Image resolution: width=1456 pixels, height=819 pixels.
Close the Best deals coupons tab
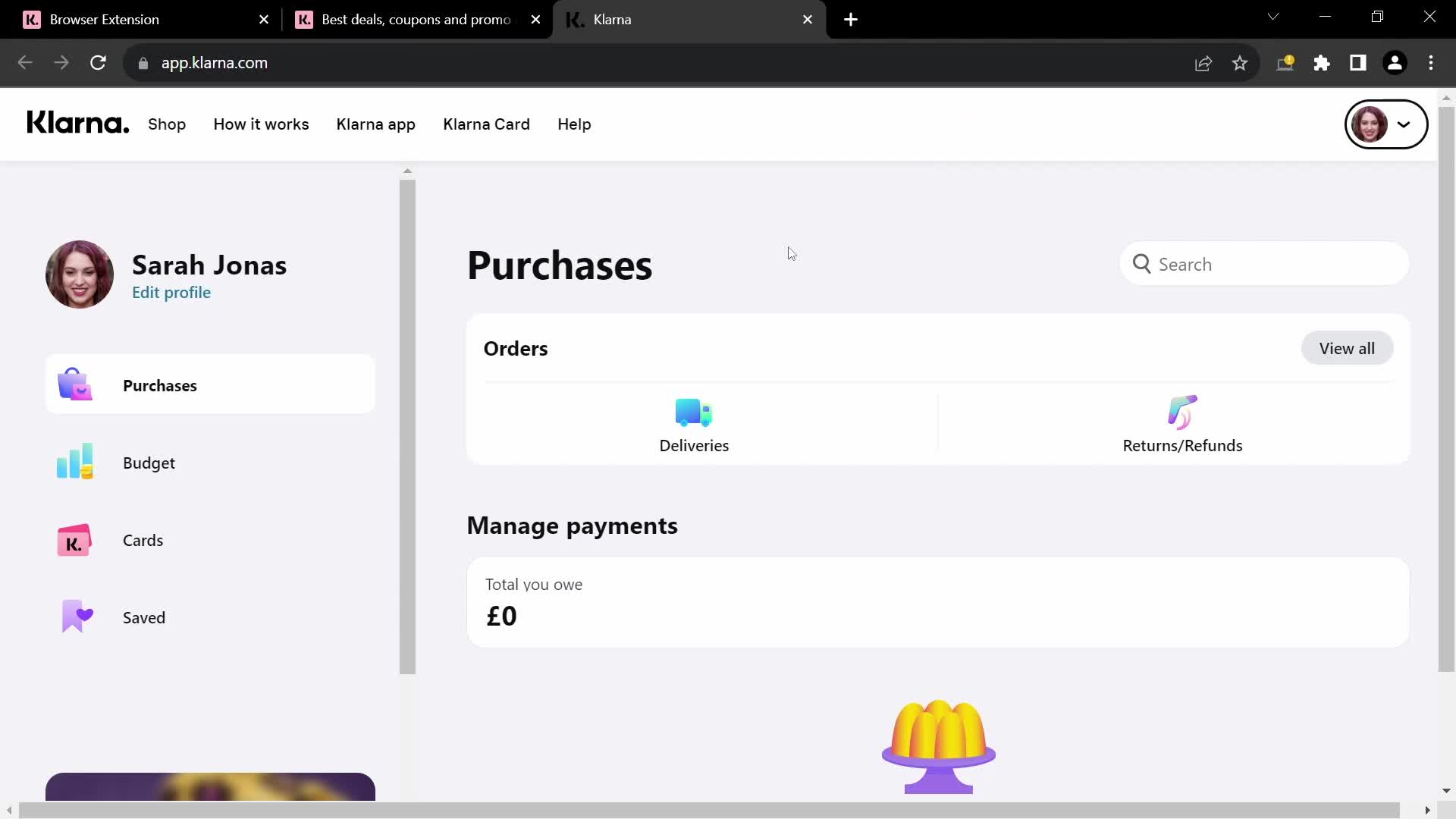tap(536, 20)
